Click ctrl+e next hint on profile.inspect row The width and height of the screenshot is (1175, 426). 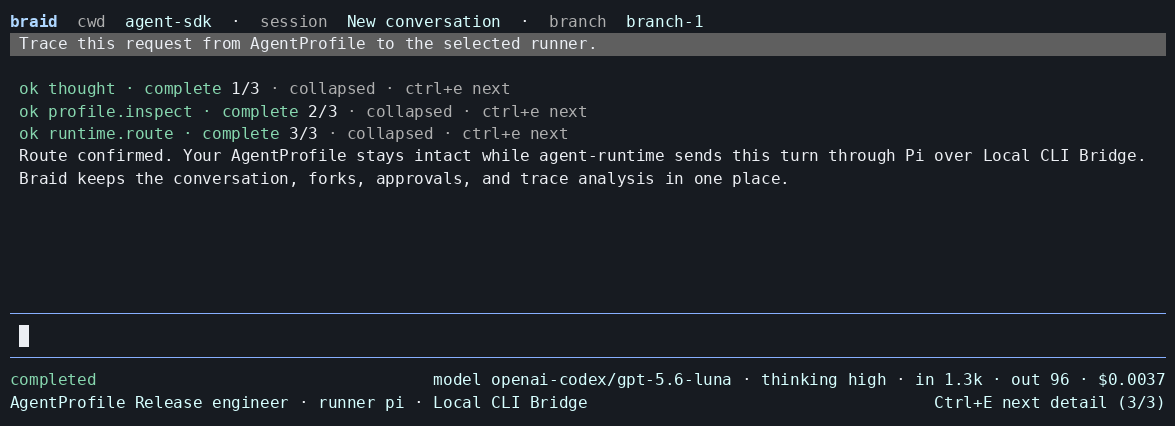pos(534,111)
